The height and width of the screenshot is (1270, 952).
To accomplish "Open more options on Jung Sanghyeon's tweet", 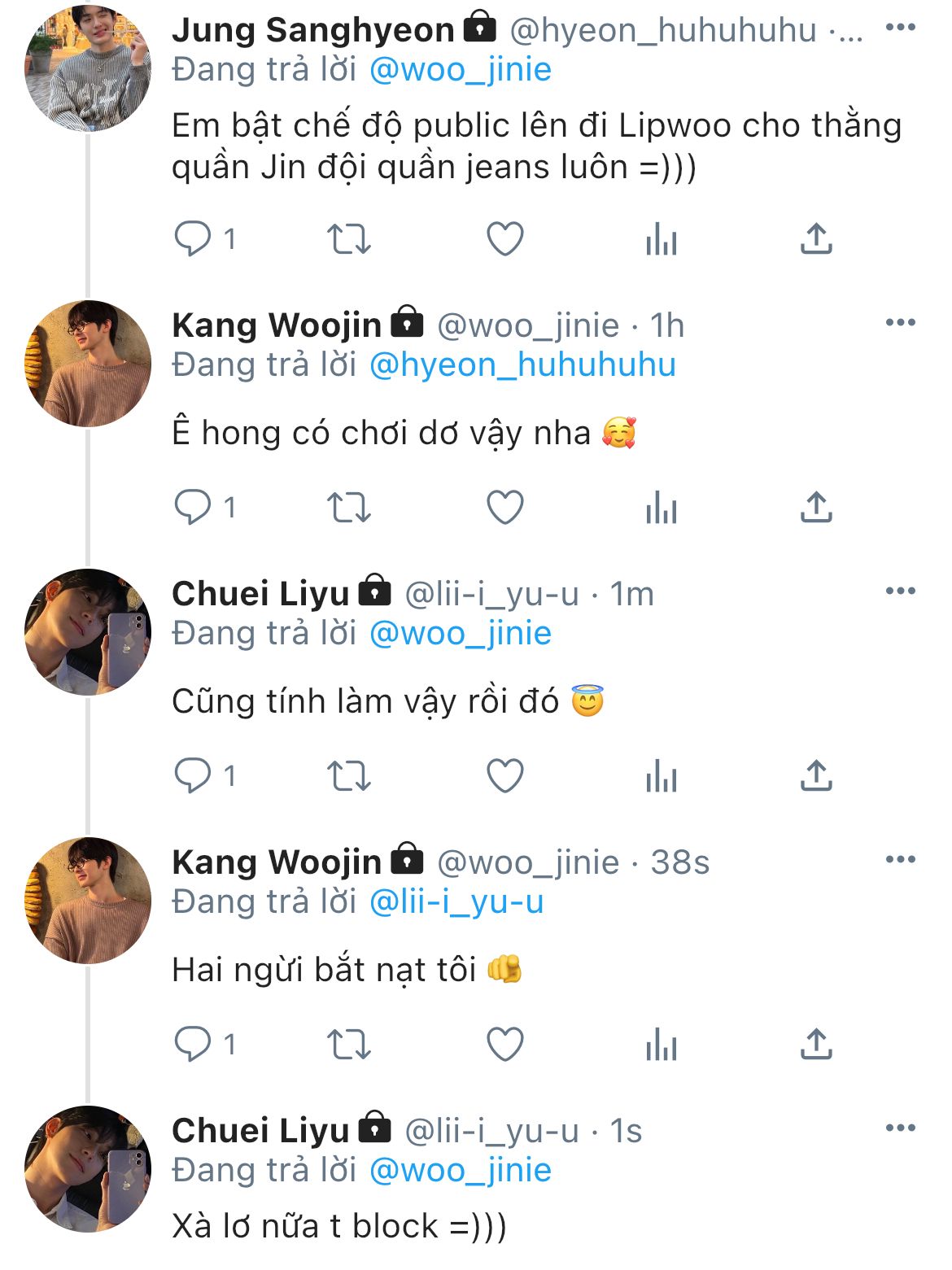I will [900, 28].
